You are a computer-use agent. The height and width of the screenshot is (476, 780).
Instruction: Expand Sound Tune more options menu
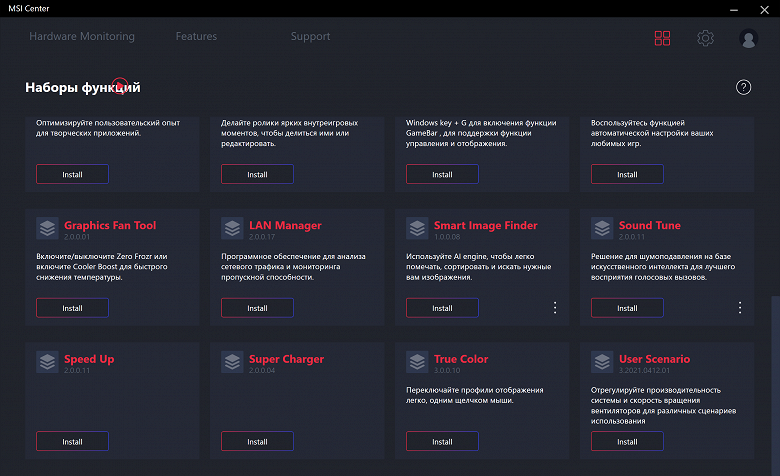[x=740, y=308]
